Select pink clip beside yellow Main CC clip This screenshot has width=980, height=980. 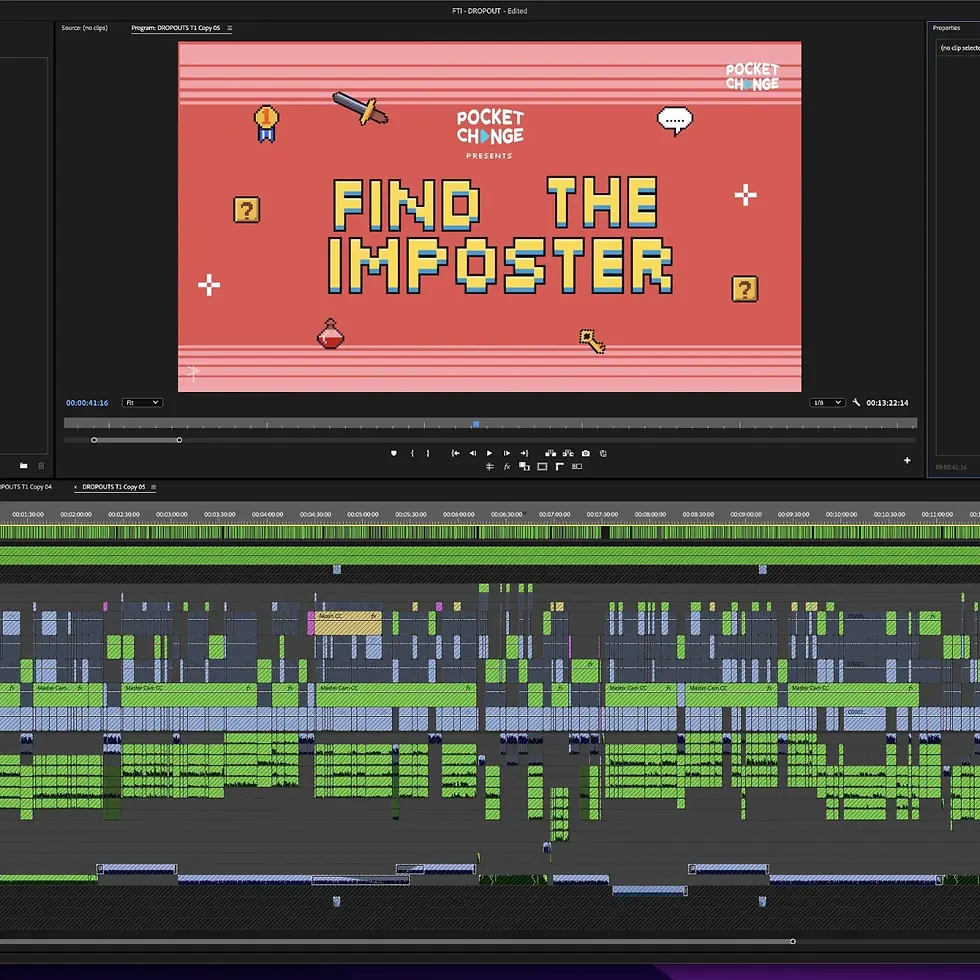(x=311, y=623)
